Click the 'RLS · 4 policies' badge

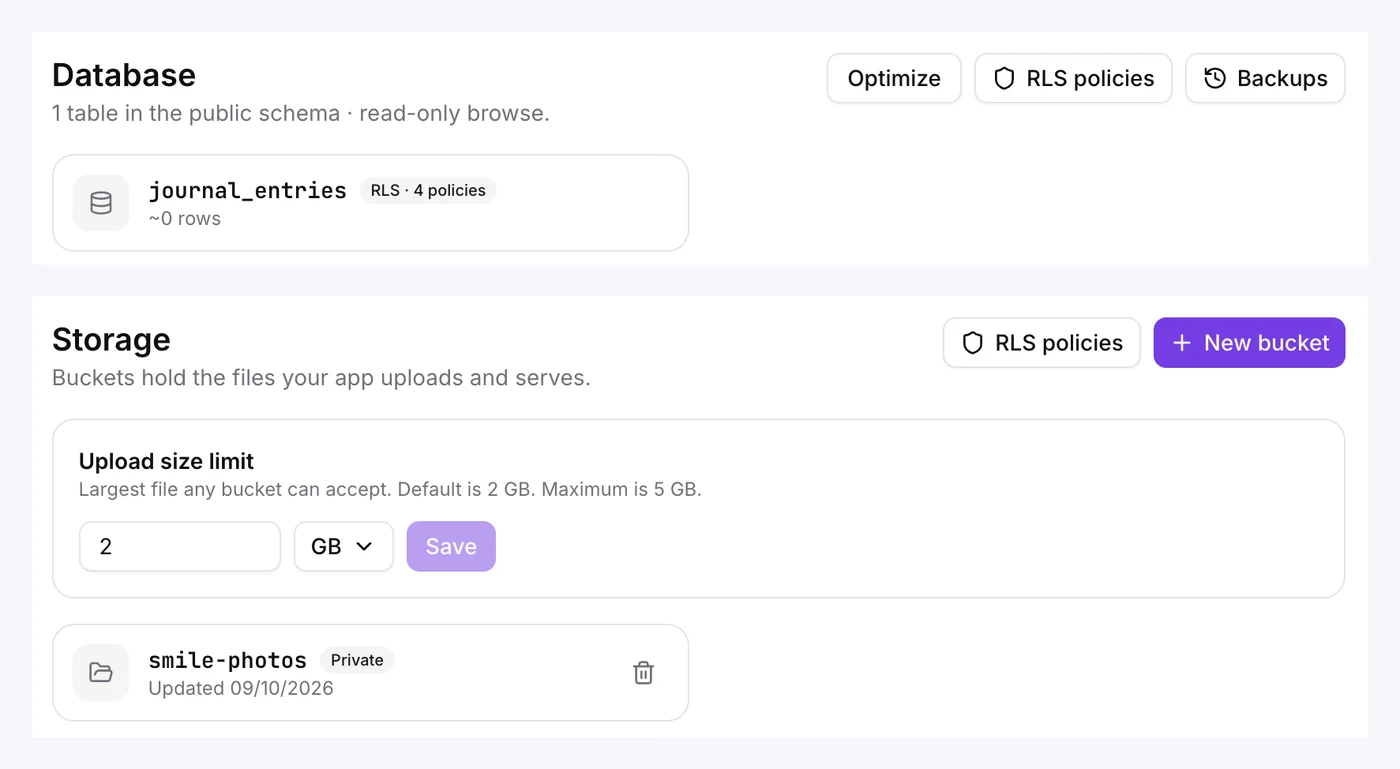tap(428, 190)
